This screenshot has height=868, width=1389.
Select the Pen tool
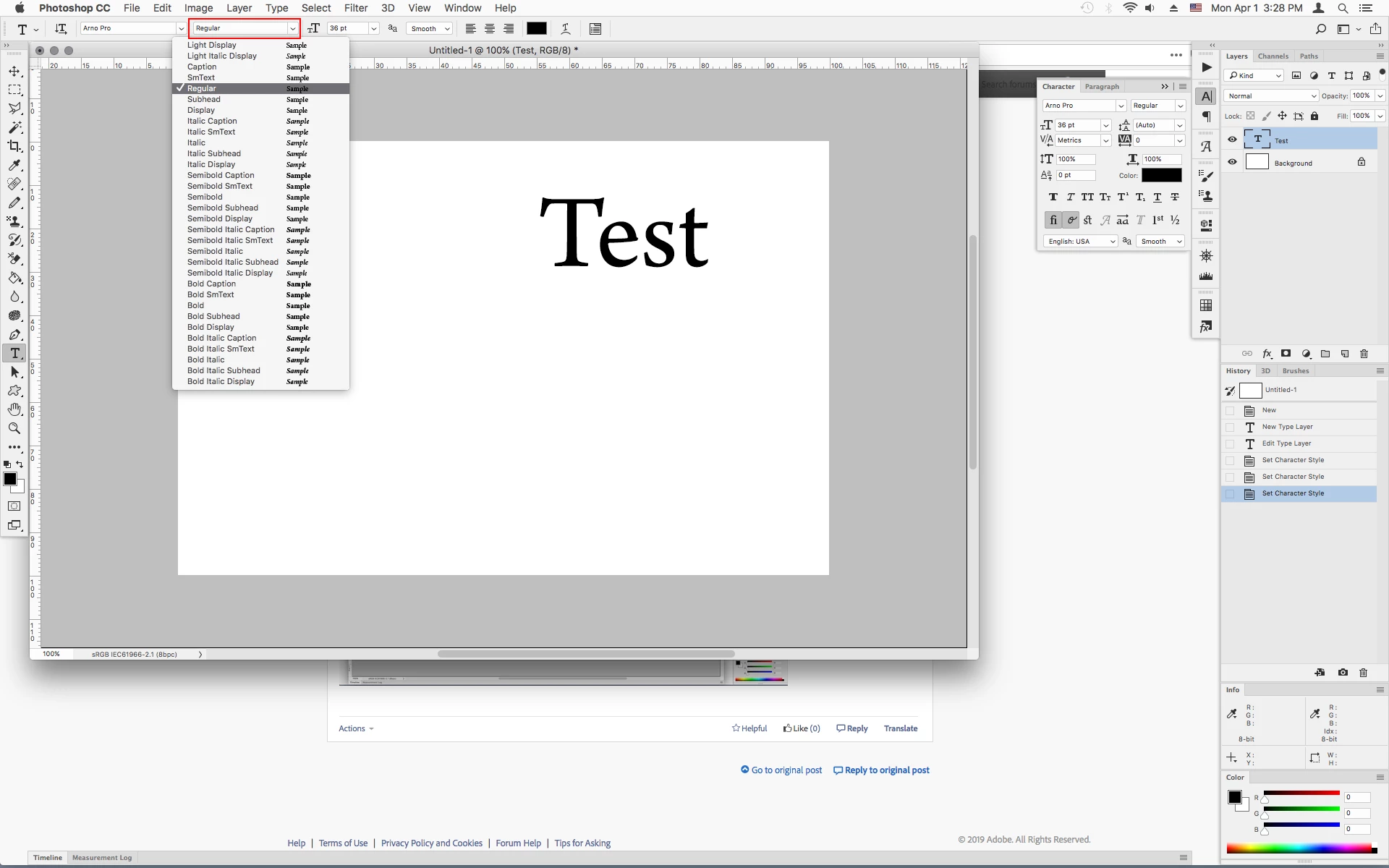click(x=14, y=334)
